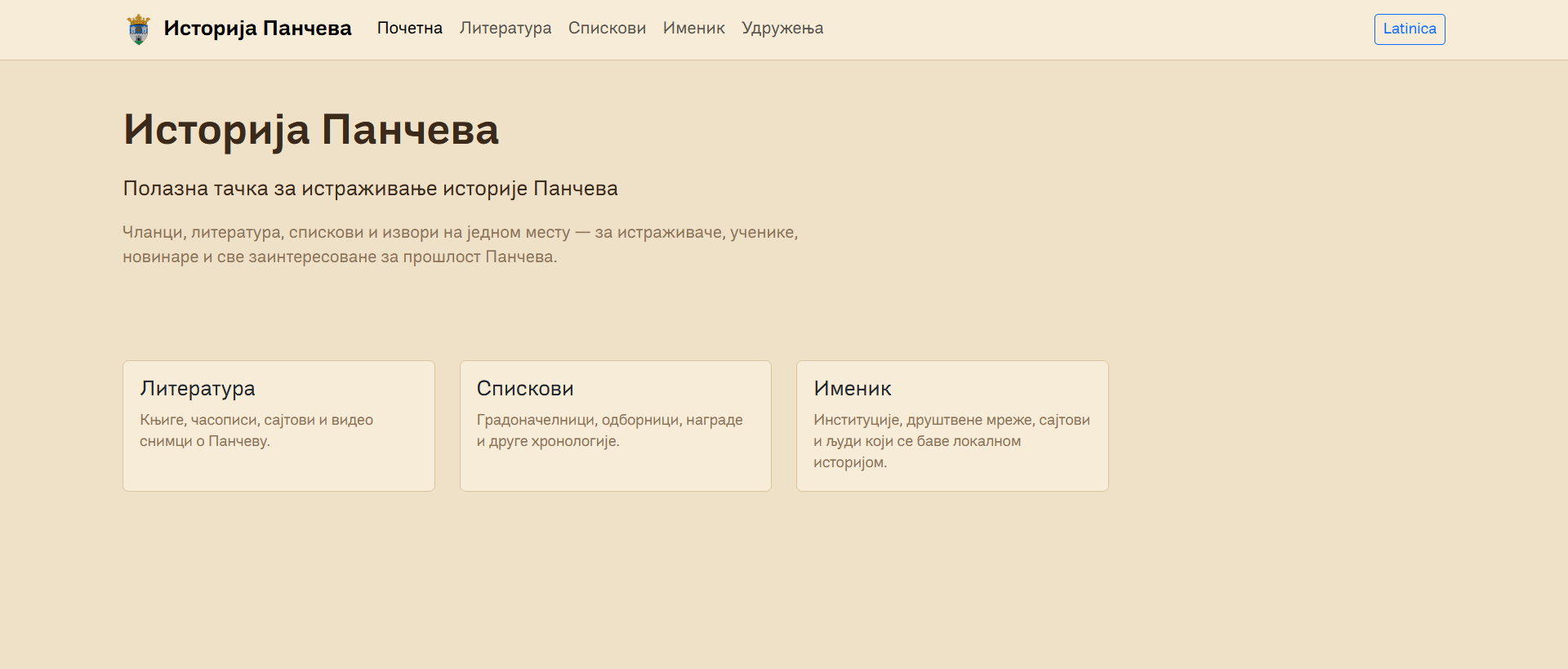Viewport: 1568px width, 669px height.
Task: Open the Литература navigation item
Action: coord(506,29)
